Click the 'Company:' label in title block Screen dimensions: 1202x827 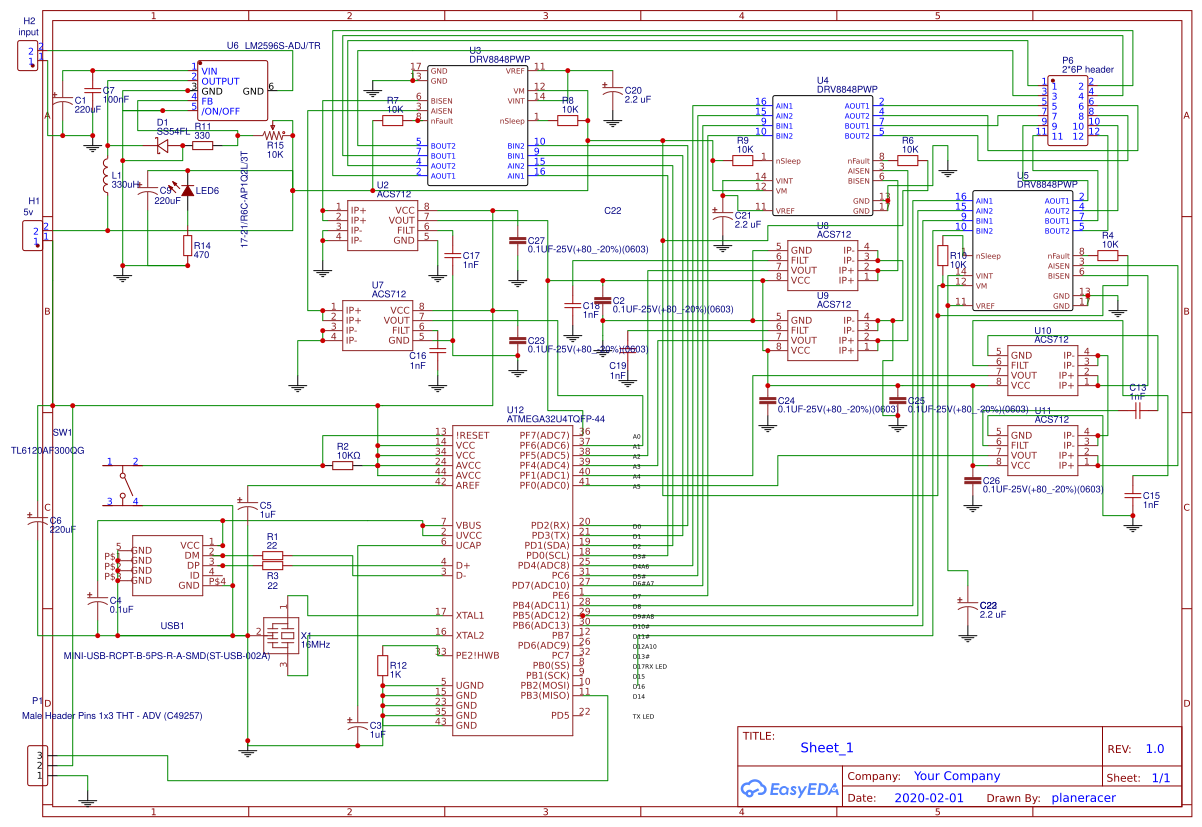(x=872, y=776)
